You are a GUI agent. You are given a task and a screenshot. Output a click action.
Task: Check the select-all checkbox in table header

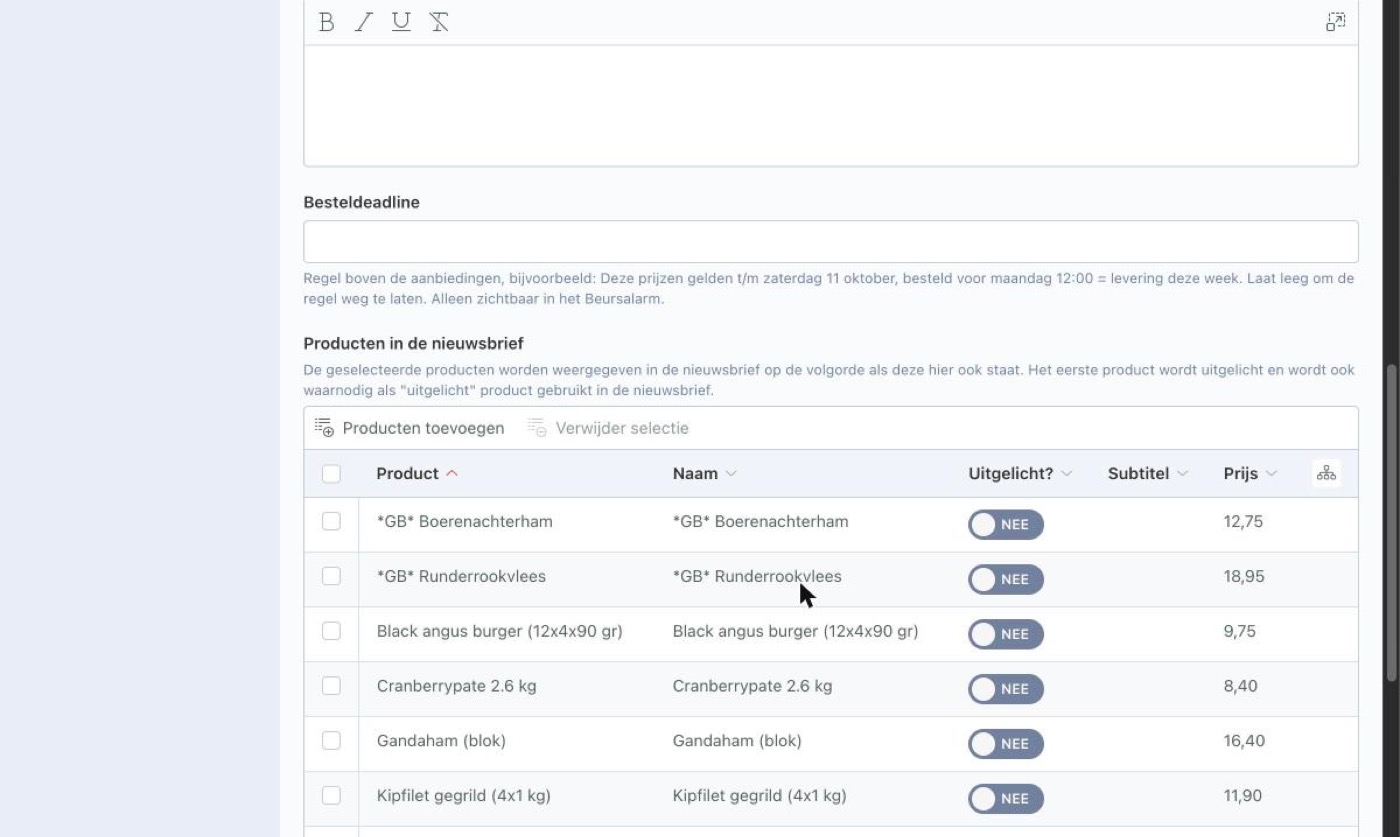point(331,474)
